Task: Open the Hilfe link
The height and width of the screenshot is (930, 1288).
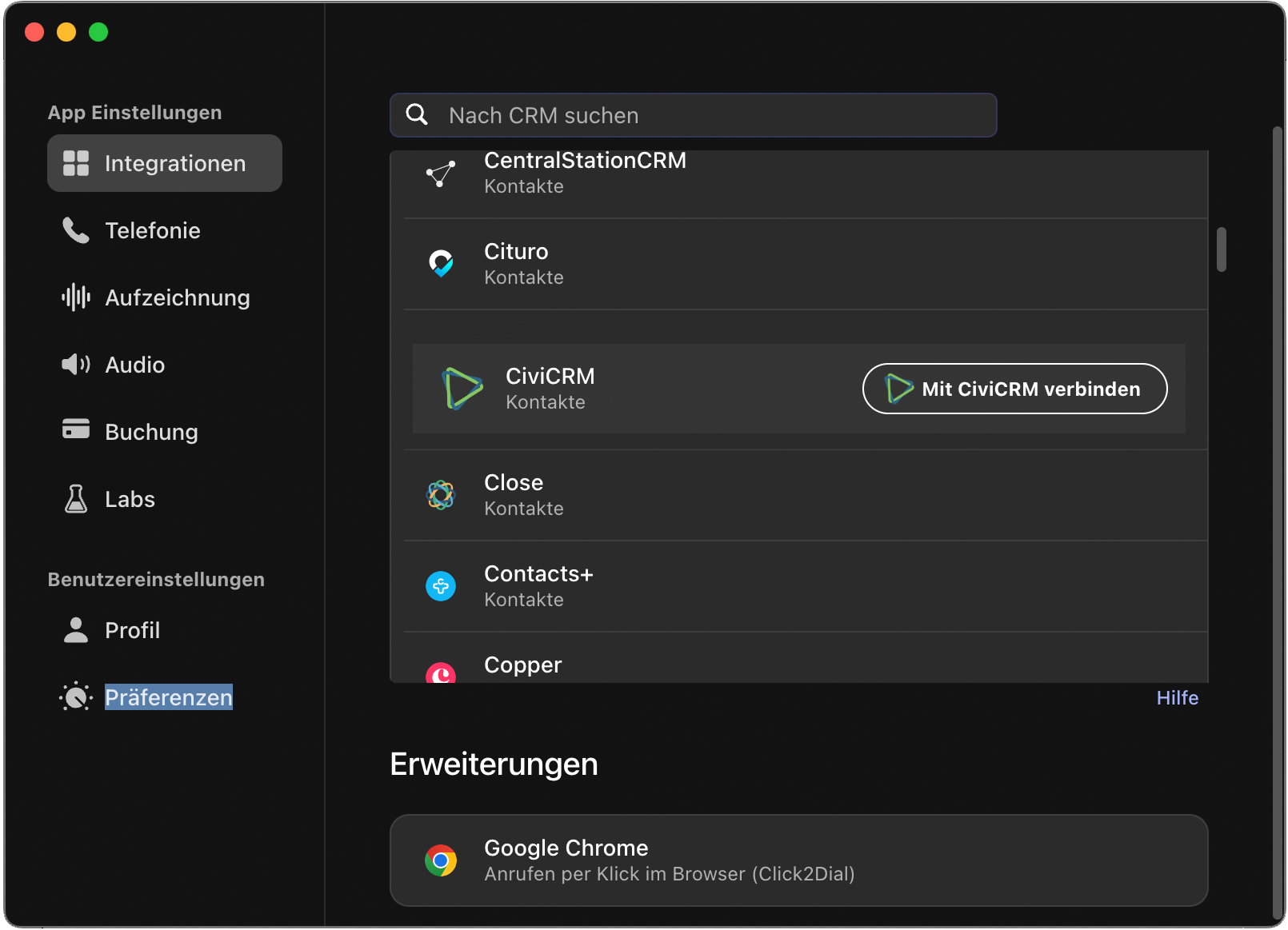Action: [x=1178, y=697]
